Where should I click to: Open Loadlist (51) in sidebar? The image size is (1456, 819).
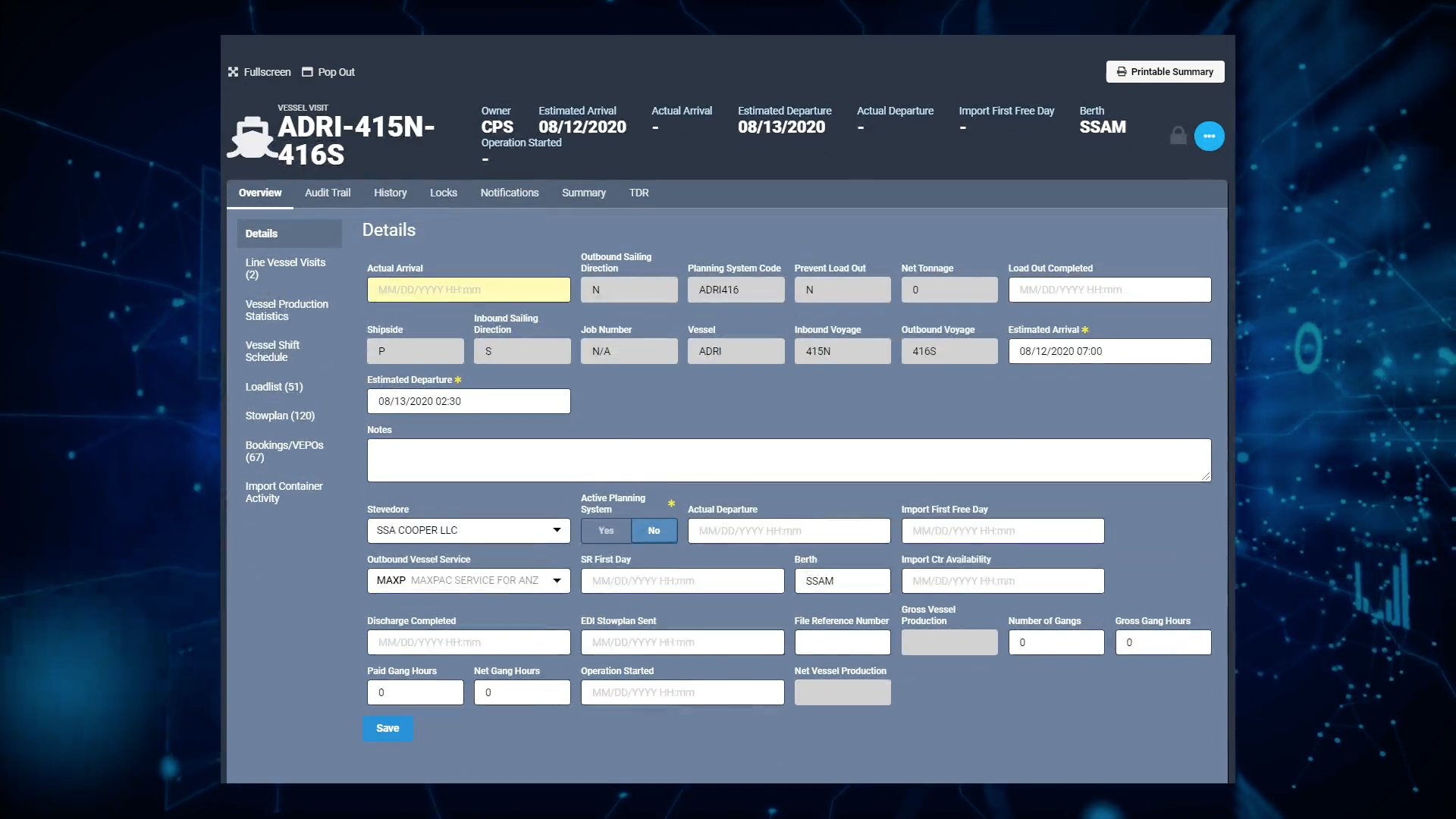[274, 387]
